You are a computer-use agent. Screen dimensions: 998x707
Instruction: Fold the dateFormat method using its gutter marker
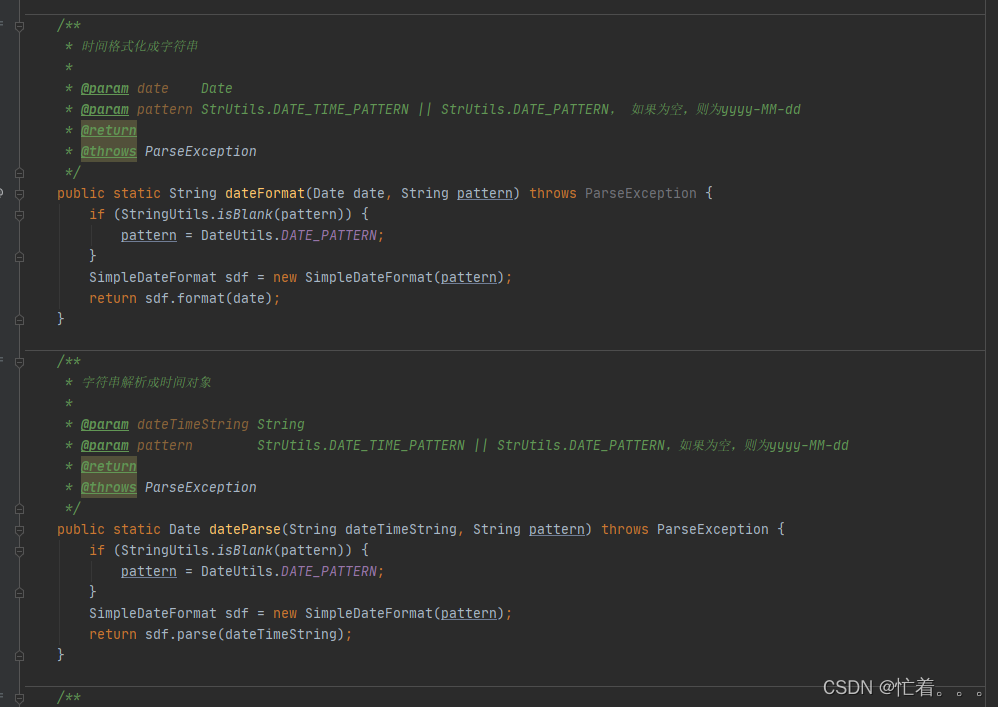(x=20, y=194)
